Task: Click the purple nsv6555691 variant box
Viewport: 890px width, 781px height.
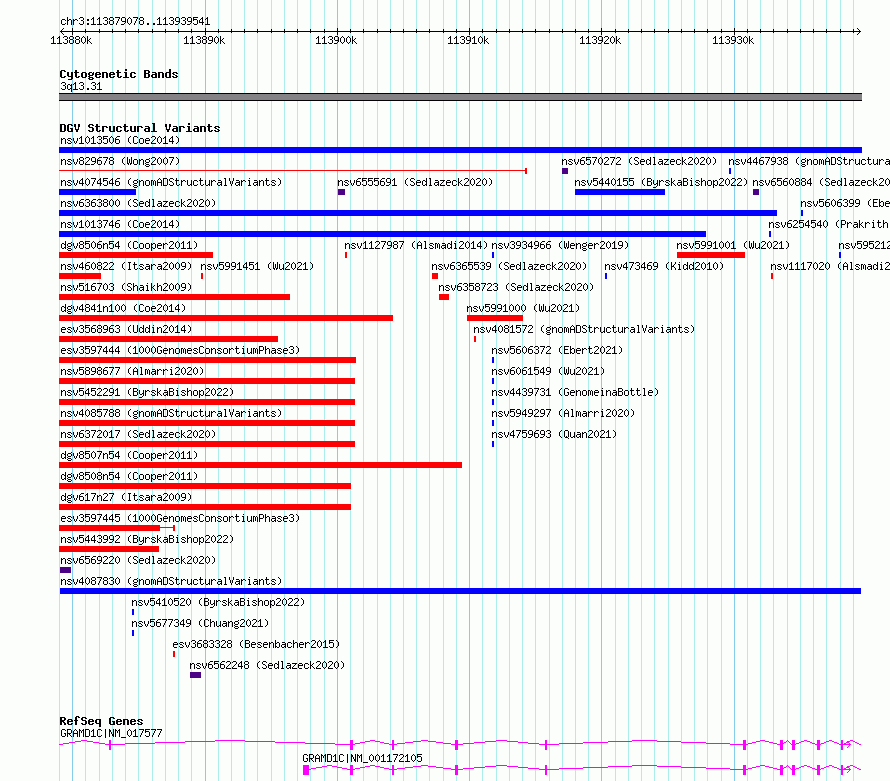Action: [341, 192]
